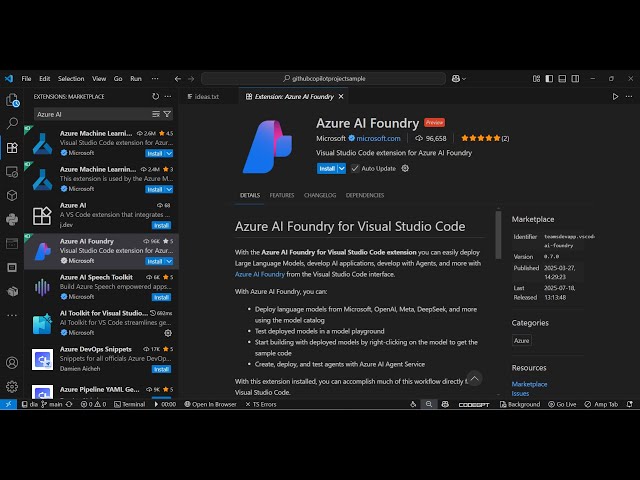
Task: Toggle the bottom panel
Action: coord(562,78)
